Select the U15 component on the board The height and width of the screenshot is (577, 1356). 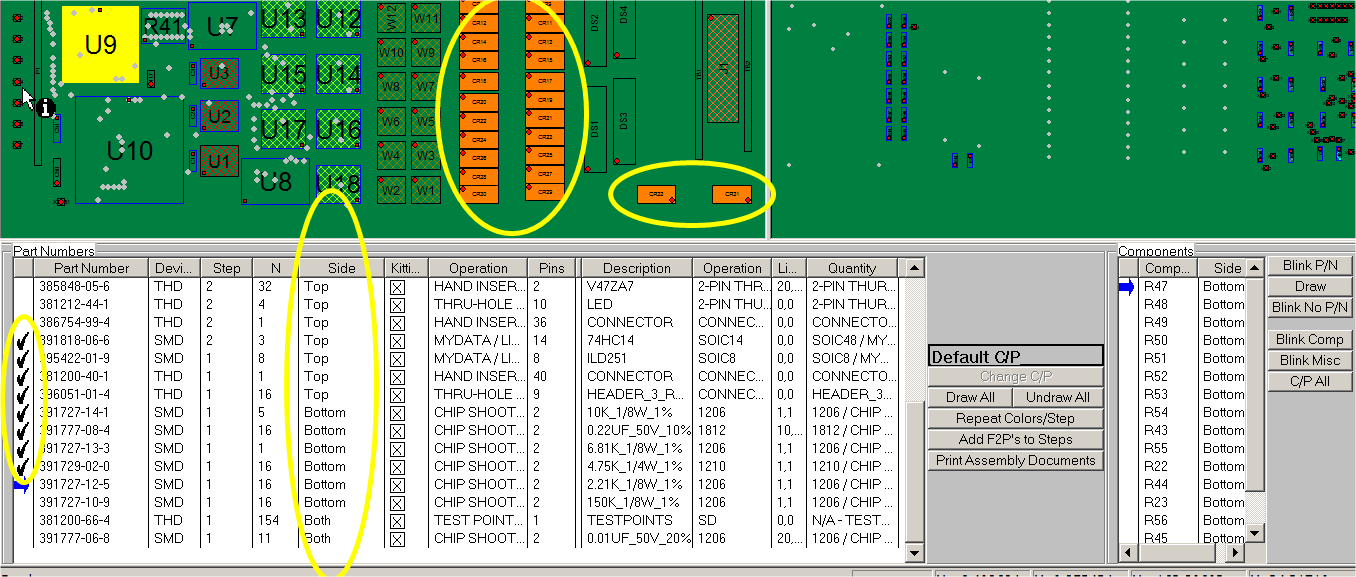point(283,74)
